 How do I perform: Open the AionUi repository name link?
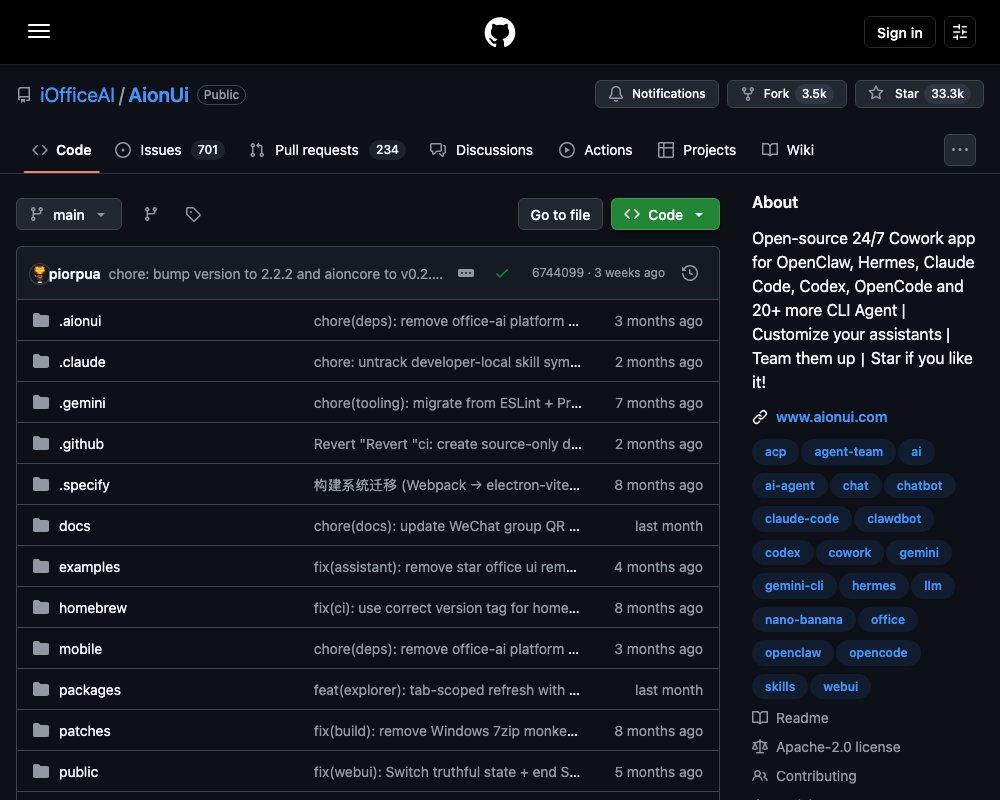pyautogui.click(x=159, y=95)
